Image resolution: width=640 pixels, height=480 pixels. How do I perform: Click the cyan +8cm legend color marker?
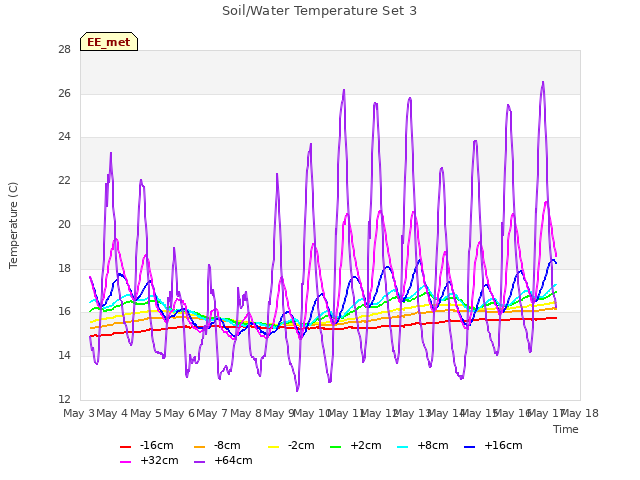(402, 447)
